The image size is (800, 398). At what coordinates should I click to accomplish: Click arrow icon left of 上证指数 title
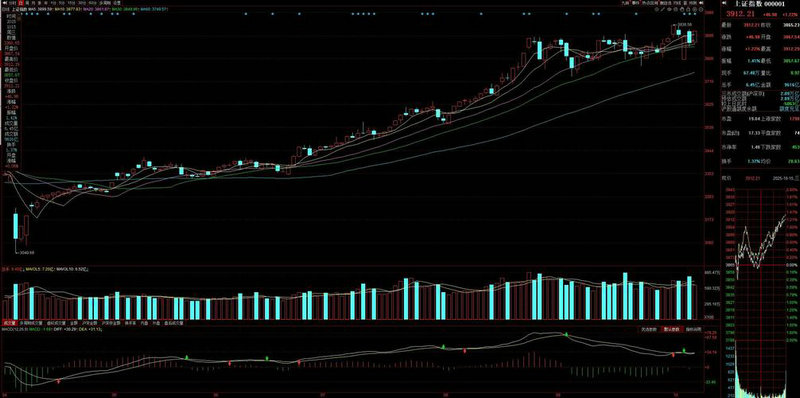[724, 3]
